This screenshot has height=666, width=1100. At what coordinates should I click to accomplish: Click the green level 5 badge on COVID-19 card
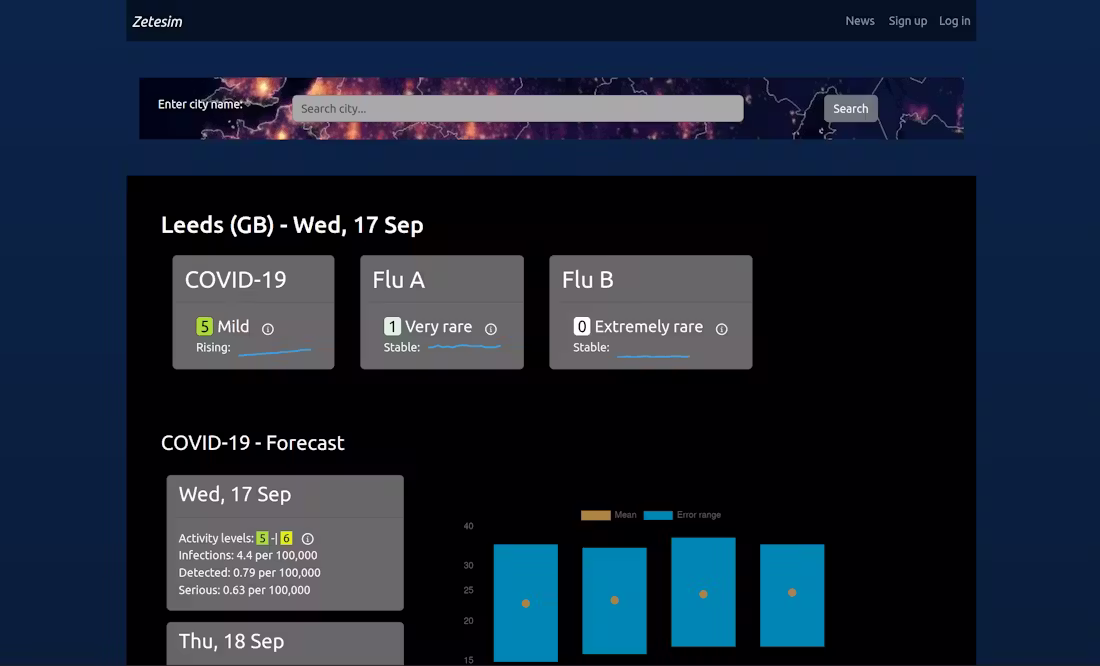point(204,327)
